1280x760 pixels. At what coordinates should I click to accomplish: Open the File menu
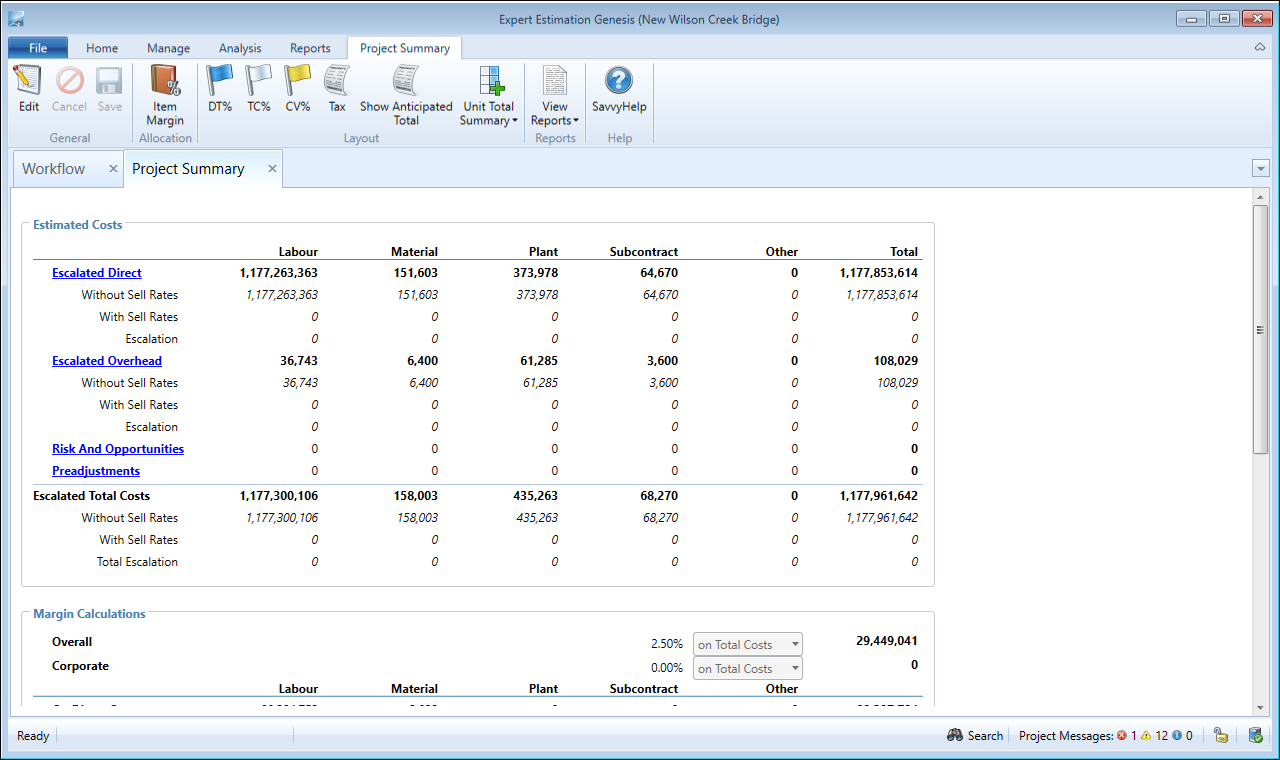38,48
